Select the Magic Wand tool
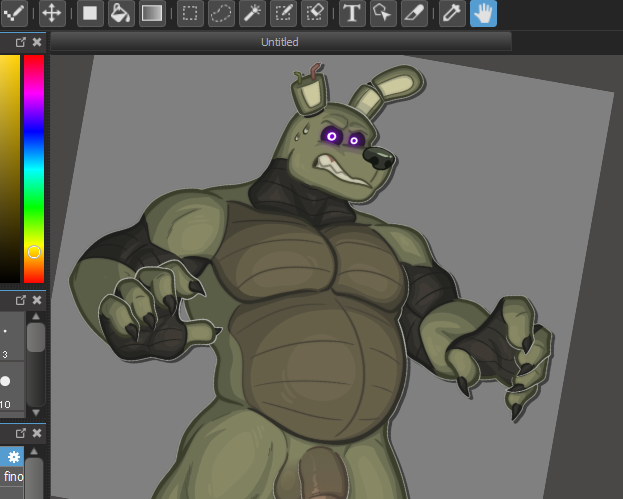Viewport: 623px width, 499px height. [x=252, y=13]
